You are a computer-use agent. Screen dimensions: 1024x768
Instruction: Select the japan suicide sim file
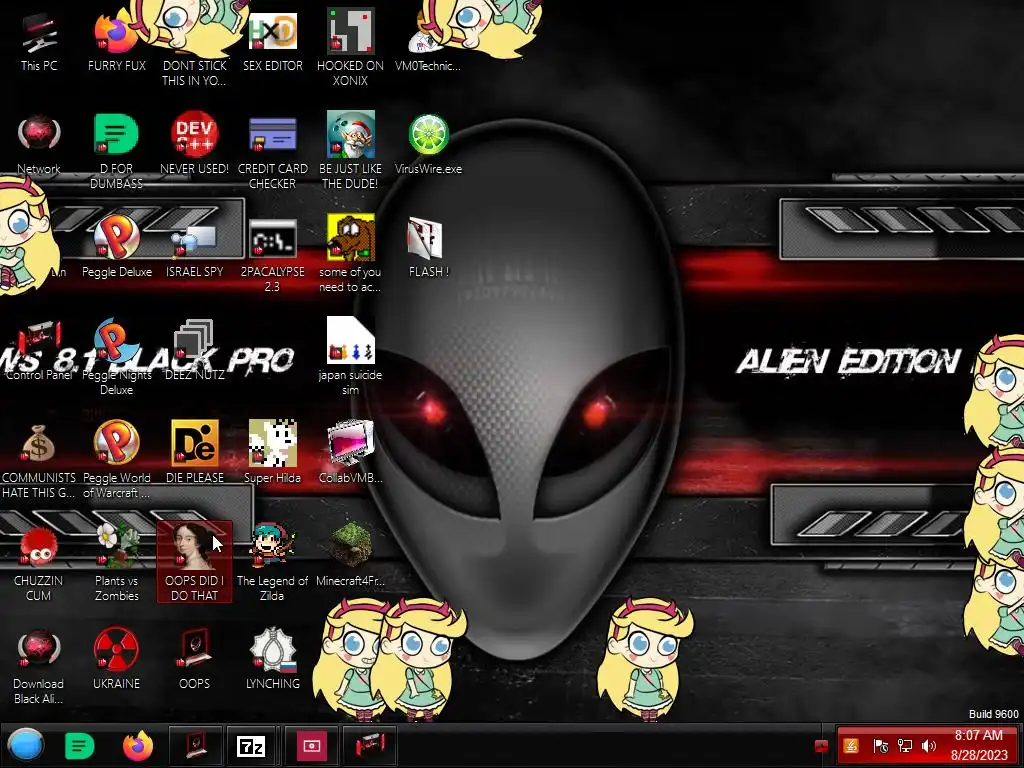coord(350,357)
